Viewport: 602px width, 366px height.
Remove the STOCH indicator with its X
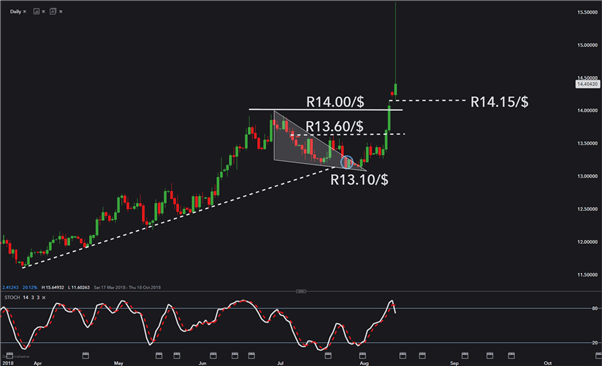pos(44,298)
